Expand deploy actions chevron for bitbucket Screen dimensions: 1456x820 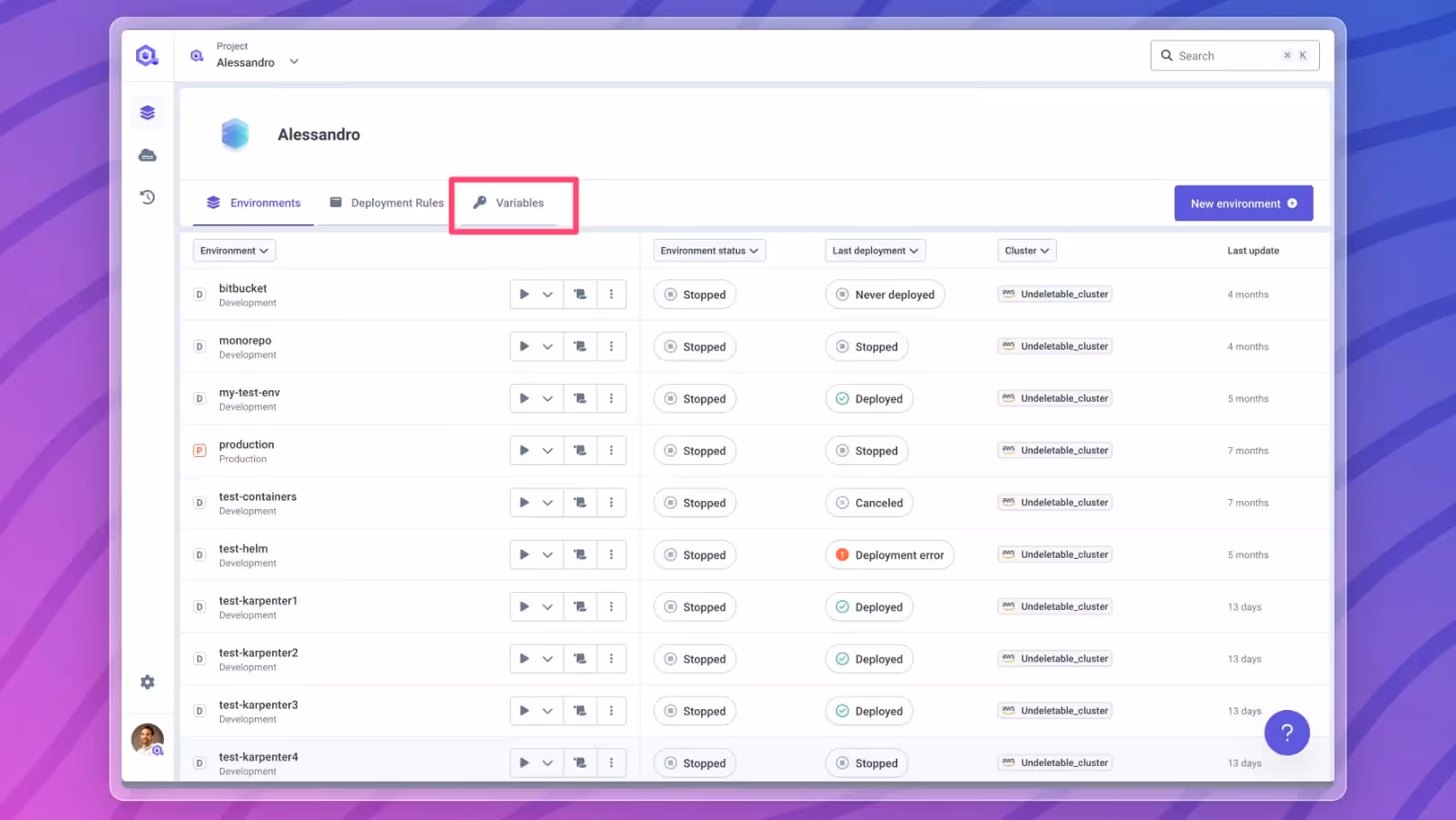point(548,295)
